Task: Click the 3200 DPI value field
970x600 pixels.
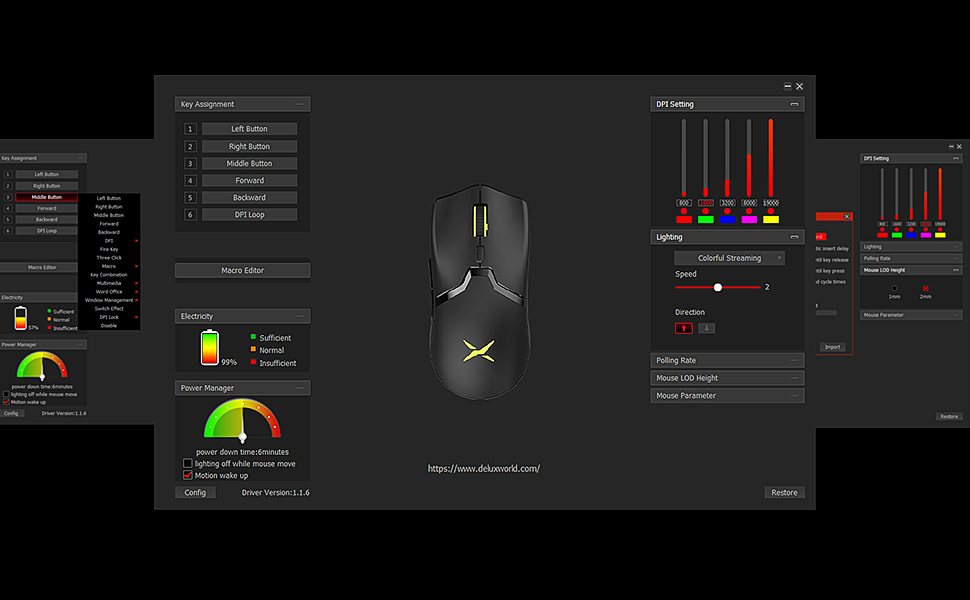Action: pos(727,203)
